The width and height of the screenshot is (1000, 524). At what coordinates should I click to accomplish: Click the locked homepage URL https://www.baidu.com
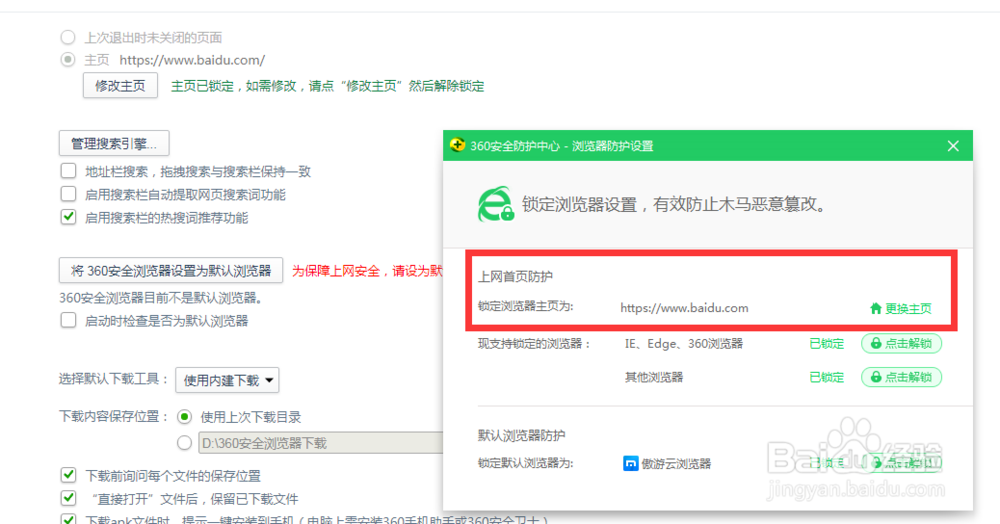pos(684,308)
